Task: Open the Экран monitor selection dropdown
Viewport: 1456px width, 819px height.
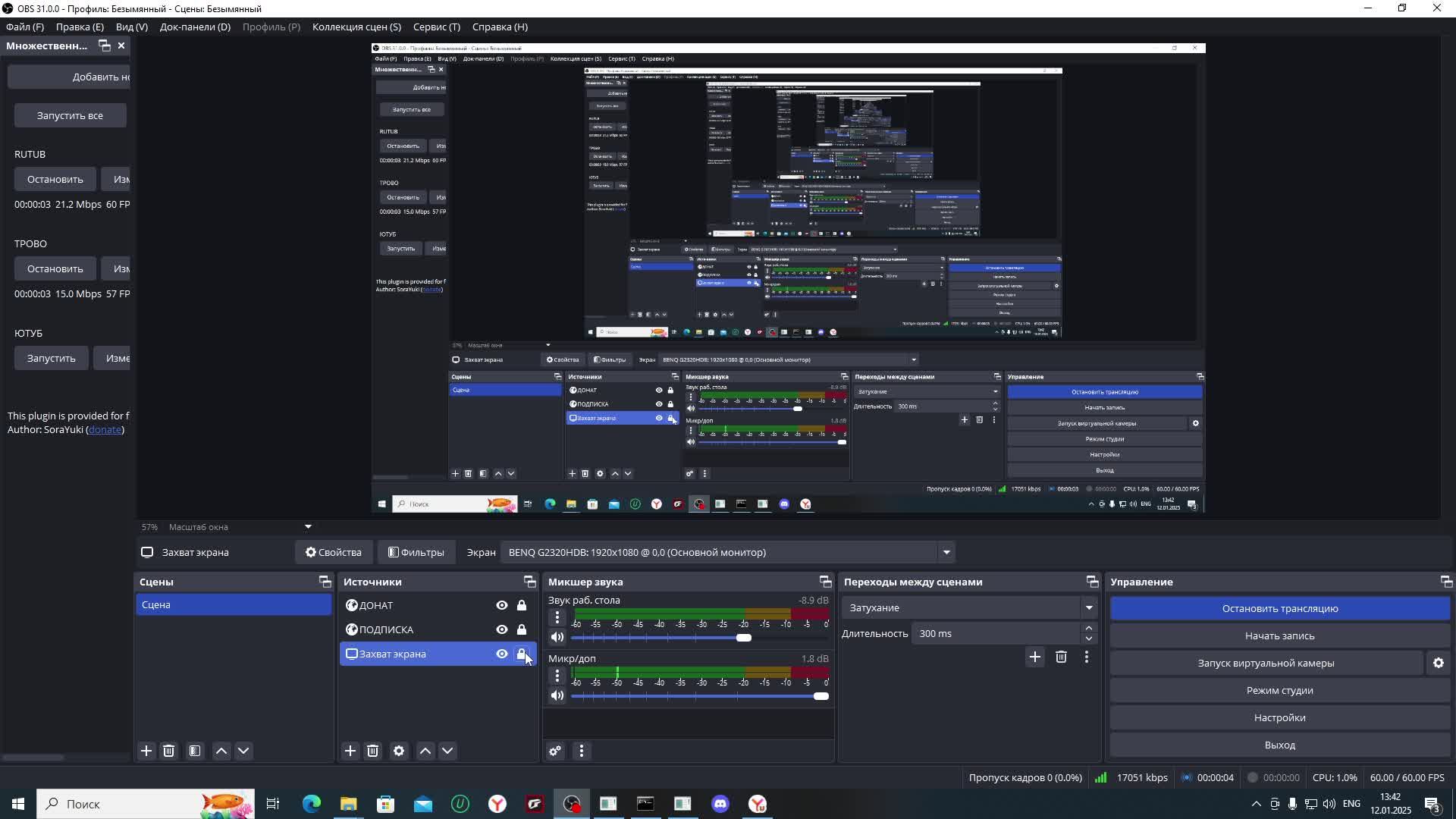Action: pyautogui.click(x=946, y=552)
